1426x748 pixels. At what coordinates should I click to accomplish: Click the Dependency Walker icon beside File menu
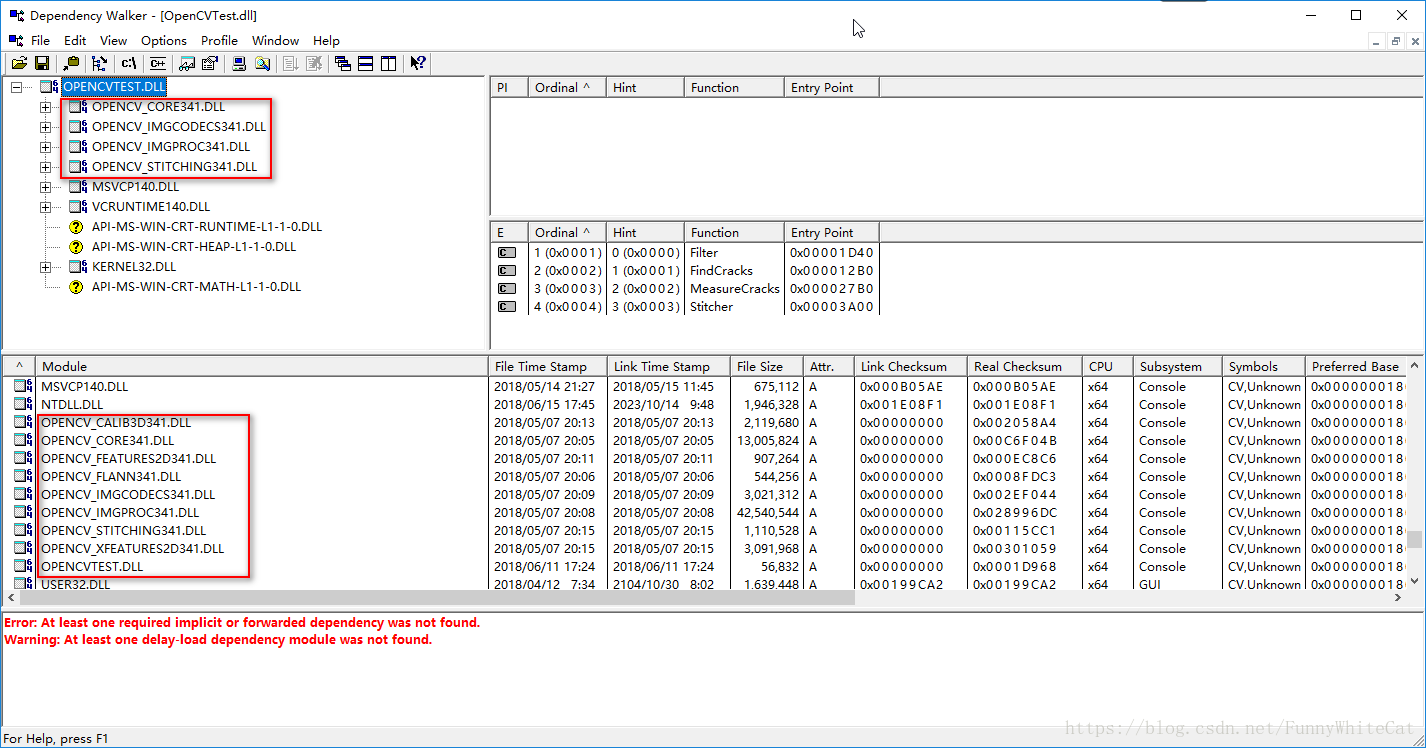[x=16, y=40]
